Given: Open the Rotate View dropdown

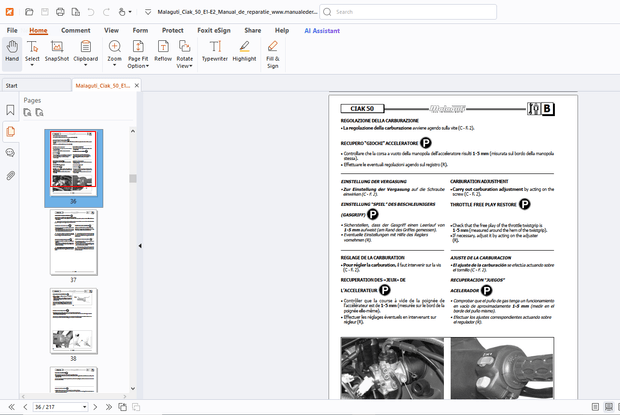Looking at the screenshot, I should 185,54.
